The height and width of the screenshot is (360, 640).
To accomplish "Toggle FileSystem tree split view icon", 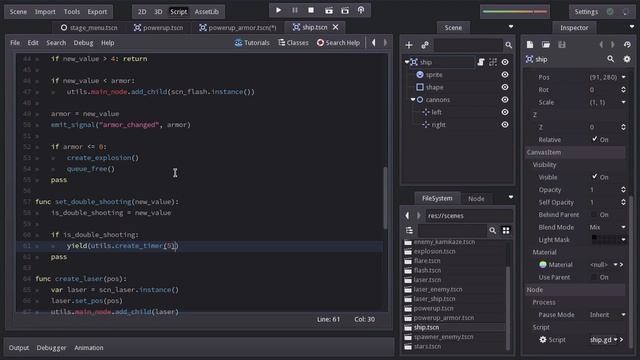I will click(x=409, y=231).
